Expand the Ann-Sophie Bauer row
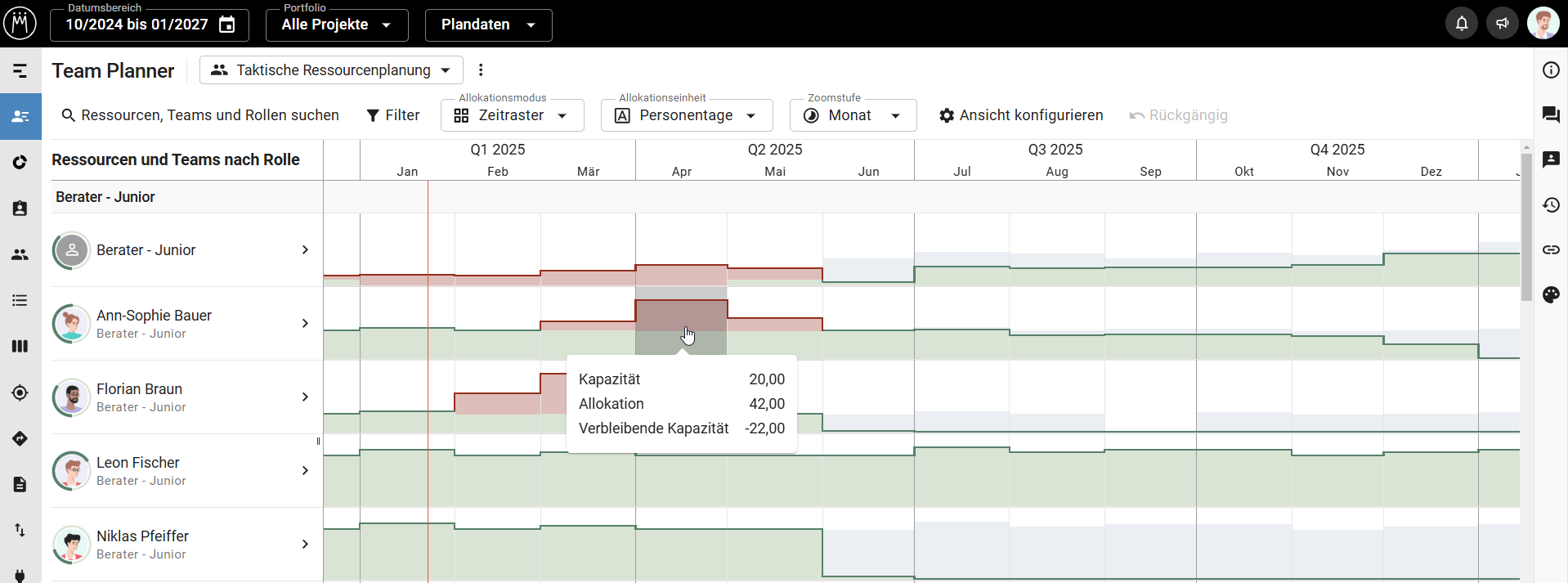This screenshot has height=583, width=1568. [305, 323]
